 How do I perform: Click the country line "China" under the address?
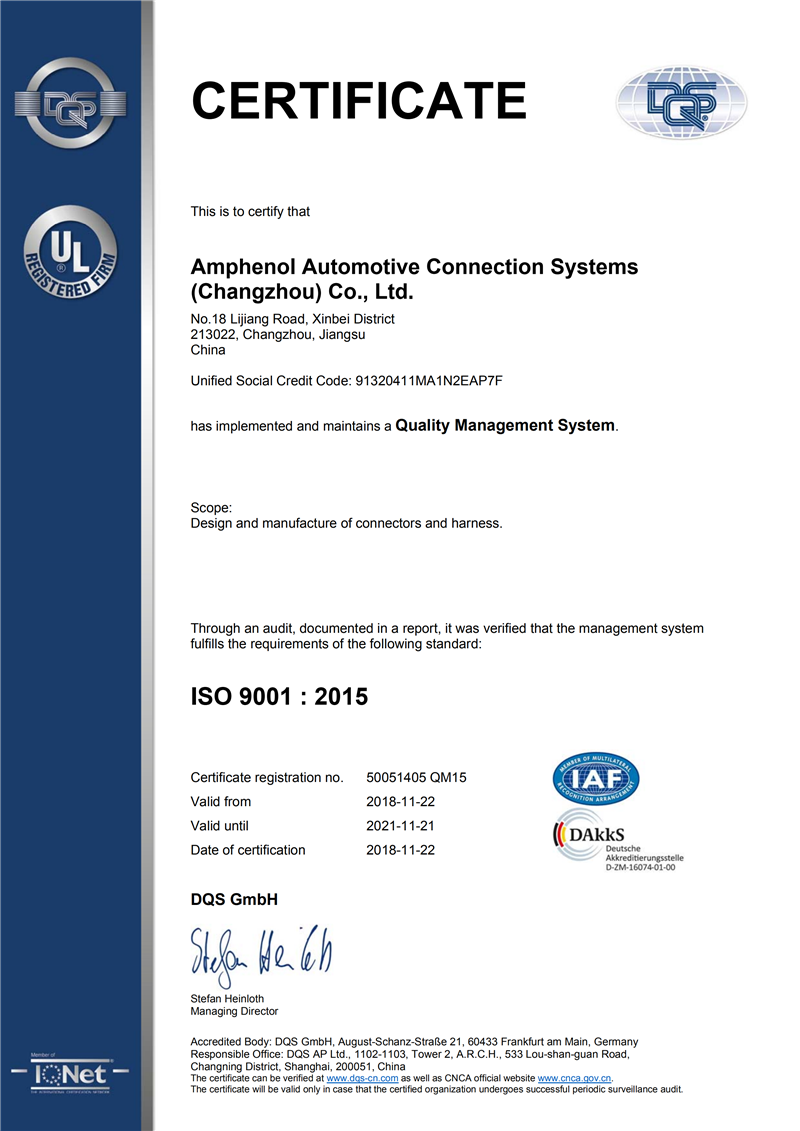208,350
